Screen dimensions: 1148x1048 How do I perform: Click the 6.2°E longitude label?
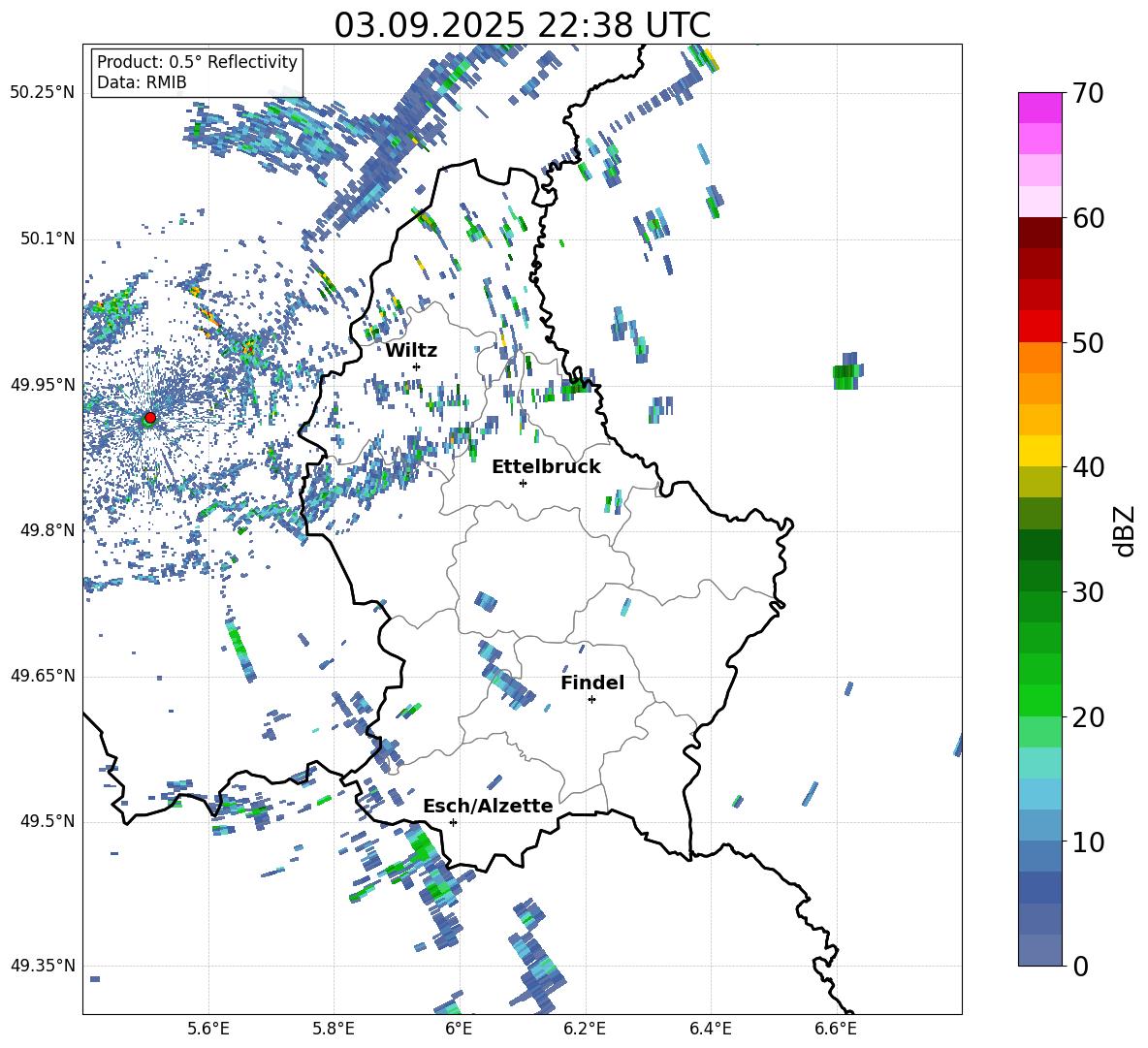(585, 1029)
